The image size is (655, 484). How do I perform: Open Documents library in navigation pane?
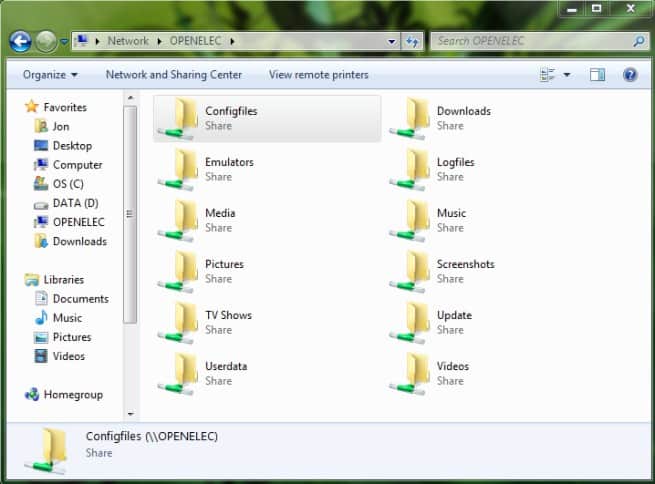click(81, 299)
